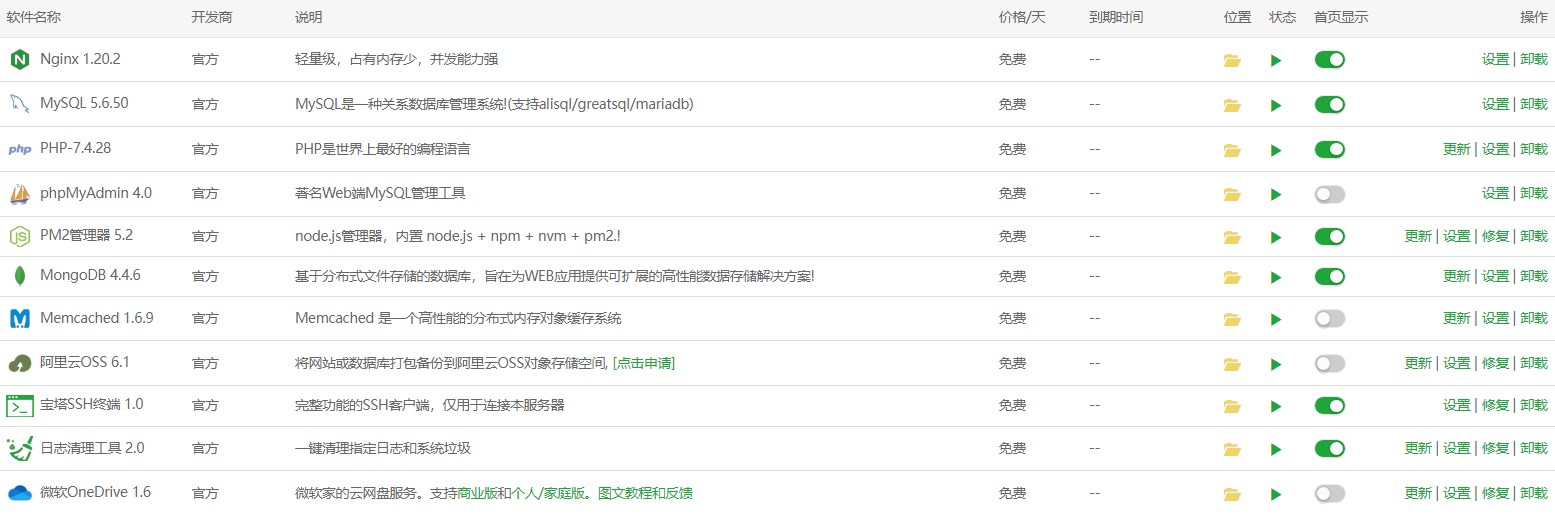Enable homepage display for 阿里云OSS 6.1
The image size is (1555, 514).
click(1329, 363)
